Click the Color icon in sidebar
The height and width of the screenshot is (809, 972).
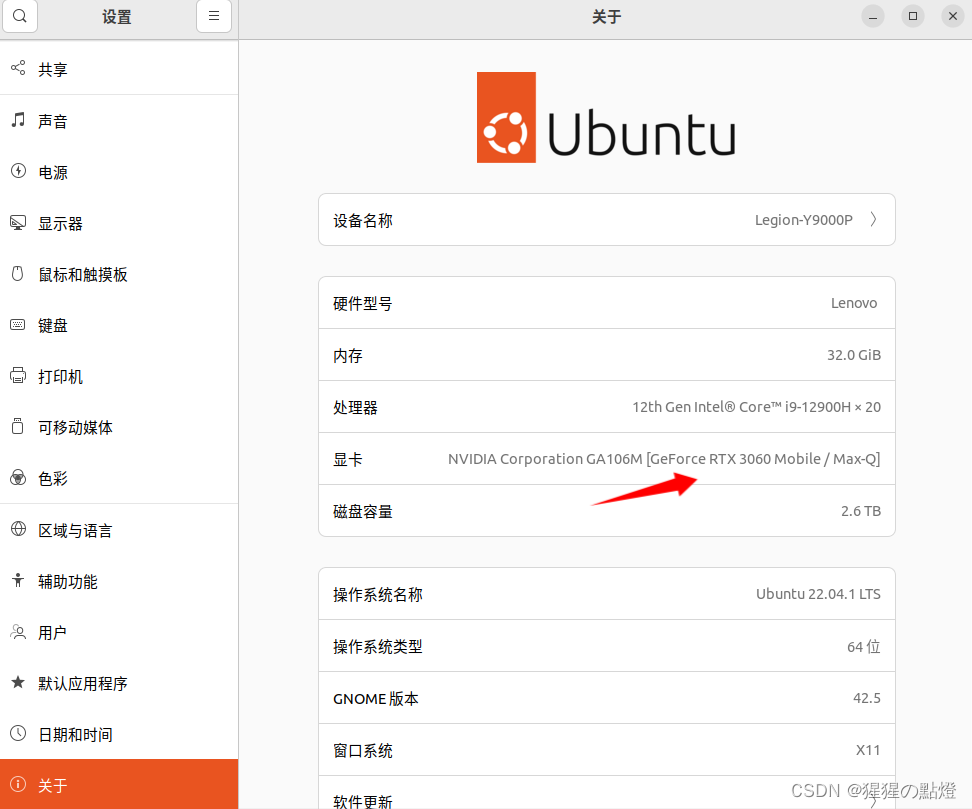[x=18, y=477]
